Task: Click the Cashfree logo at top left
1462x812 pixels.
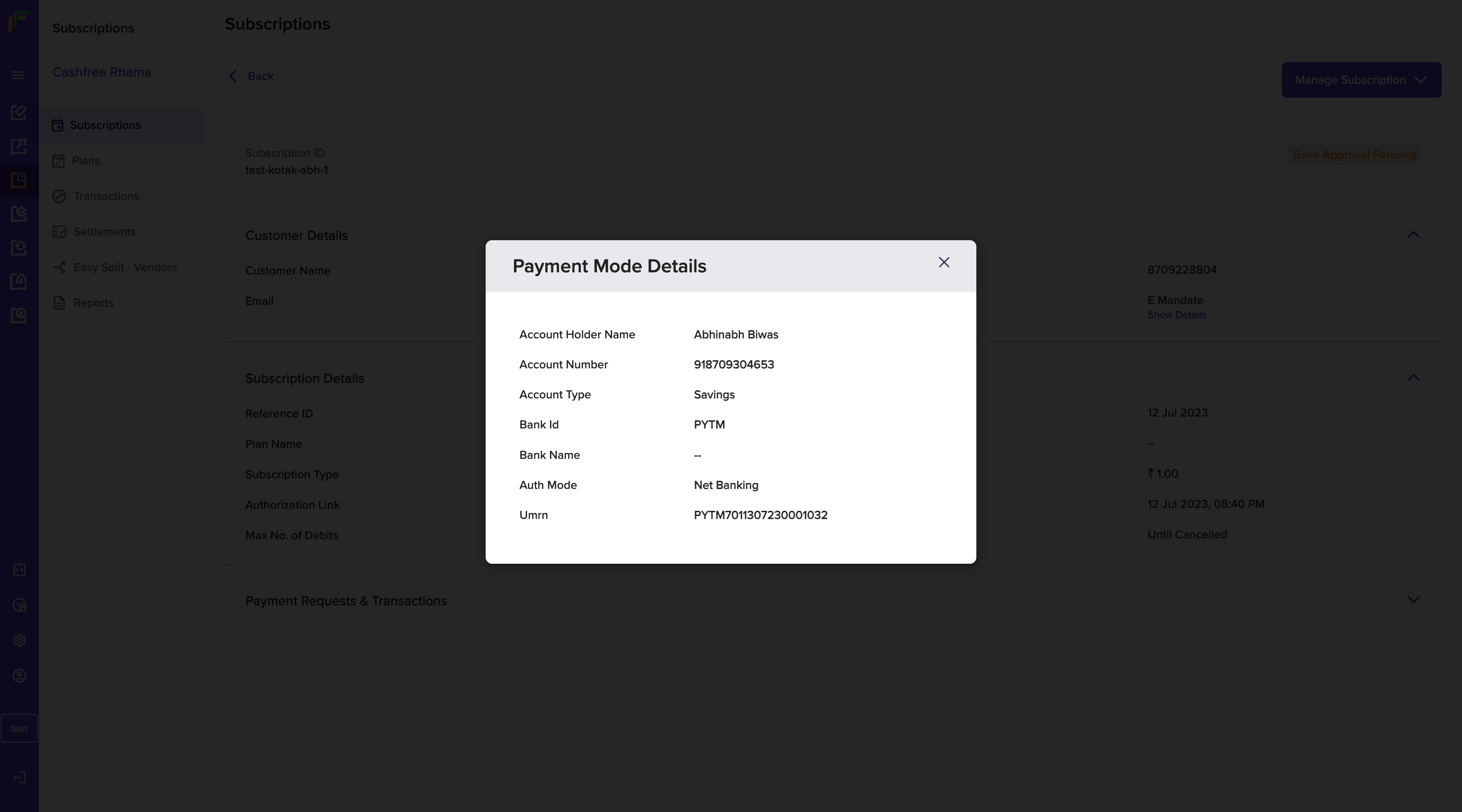Action: (19, 22)
